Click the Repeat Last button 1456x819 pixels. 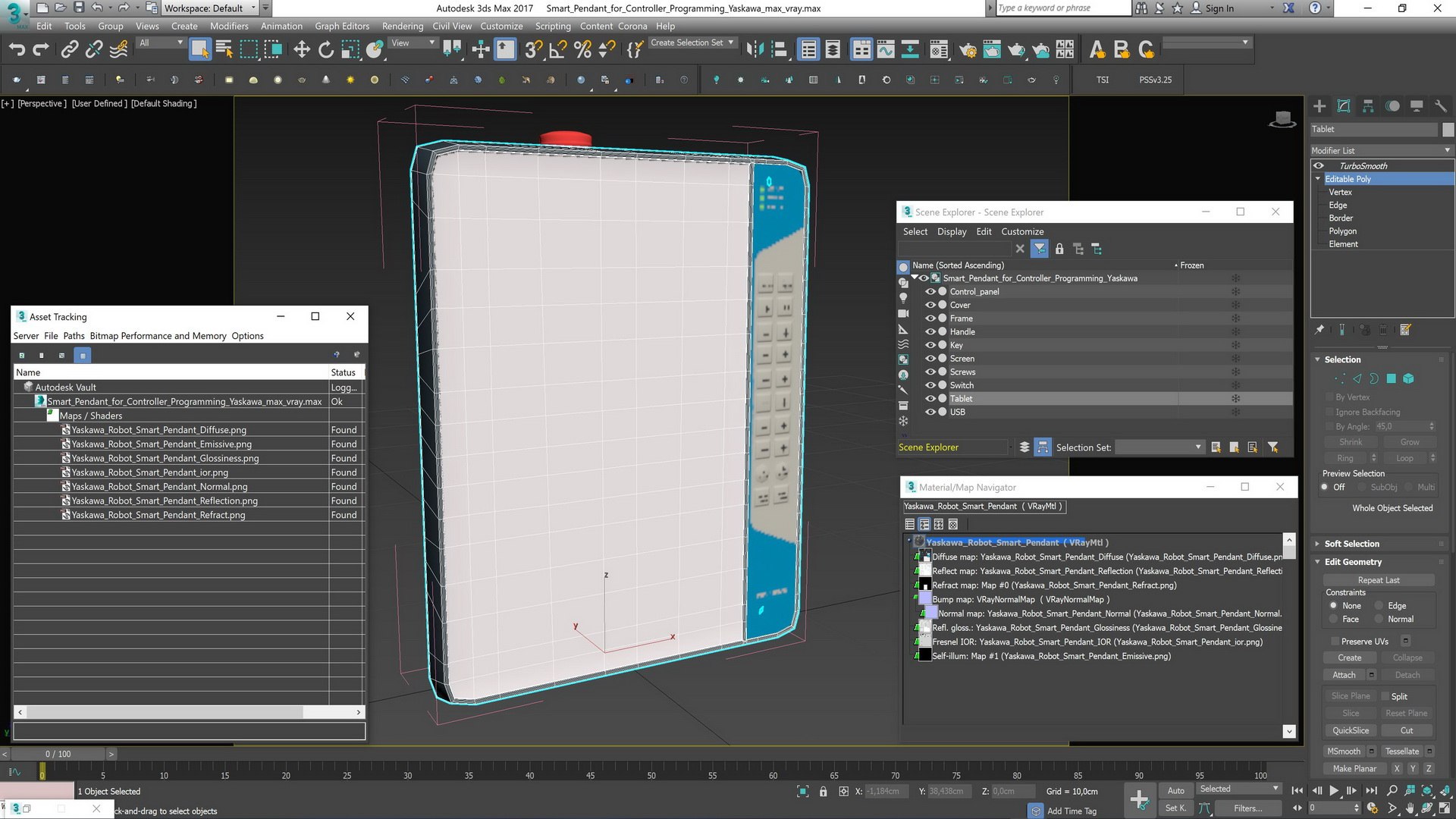pos(1379,580)
